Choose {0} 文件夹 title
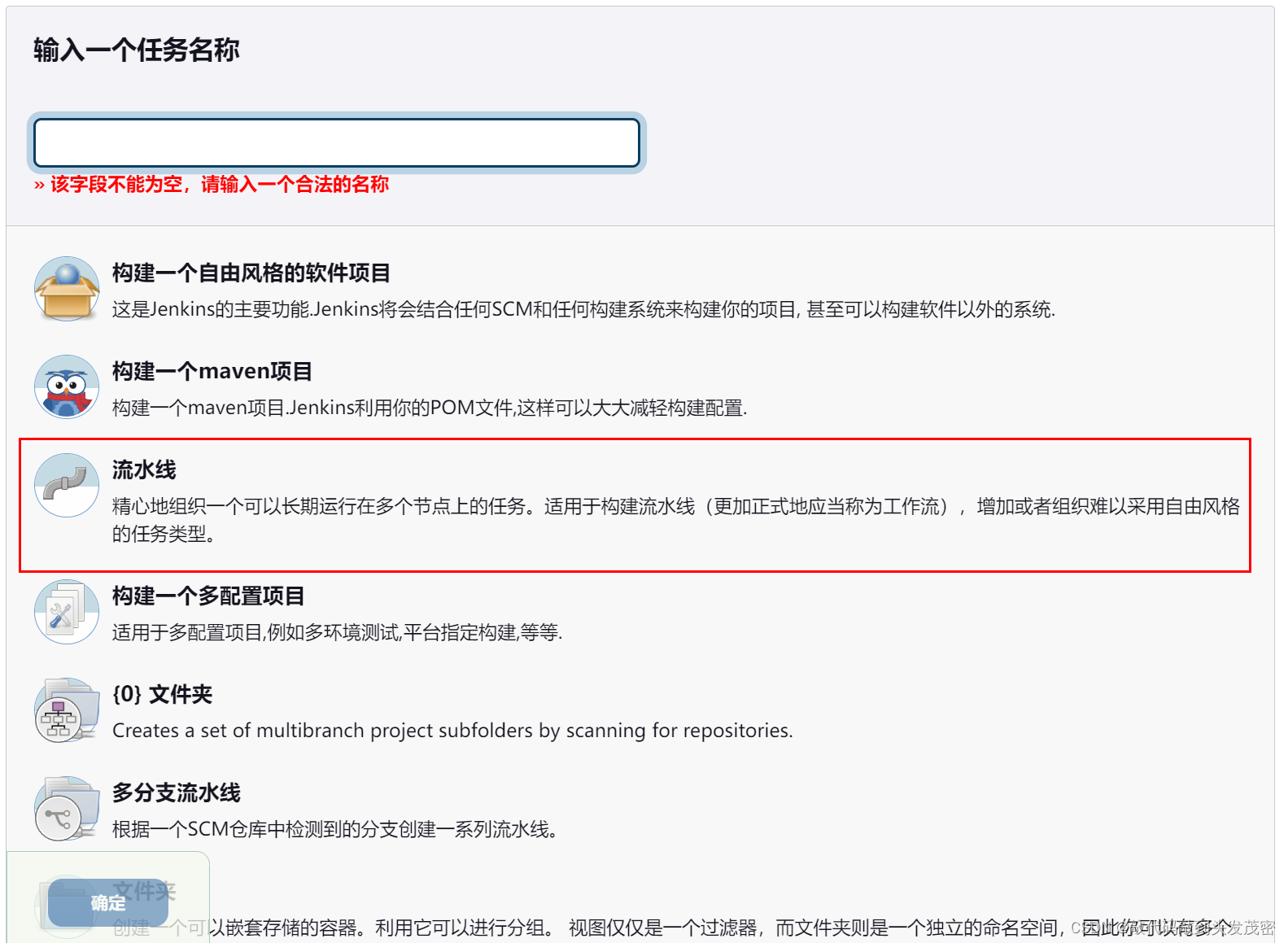 pos(162,694)
